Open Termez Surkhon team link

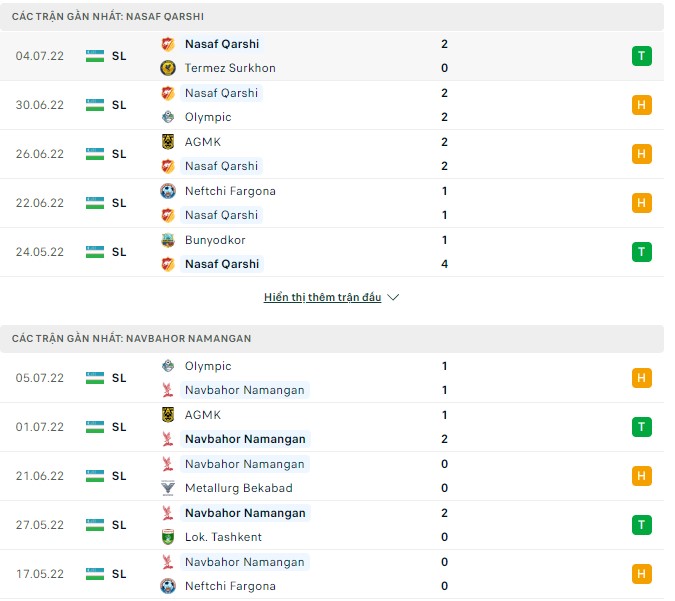pos(230,68)
